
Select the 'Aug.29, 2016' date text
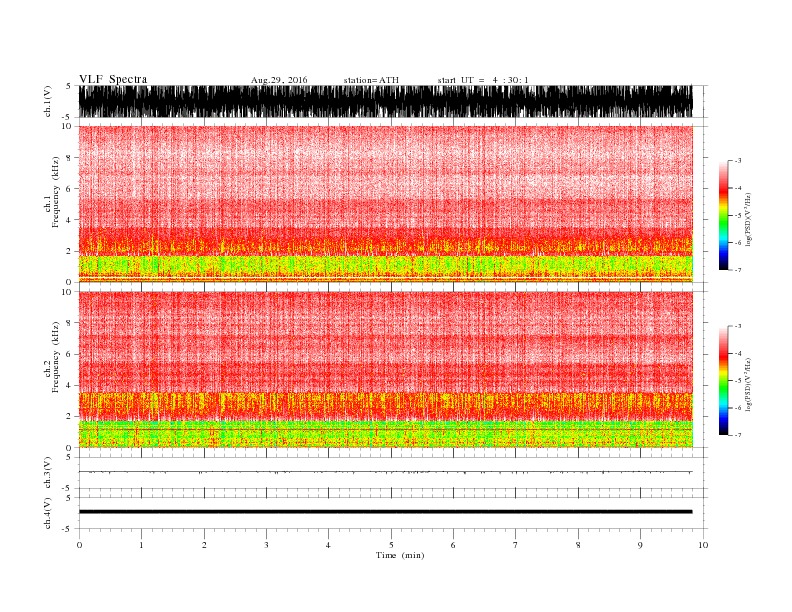click(x=279, y=80)
